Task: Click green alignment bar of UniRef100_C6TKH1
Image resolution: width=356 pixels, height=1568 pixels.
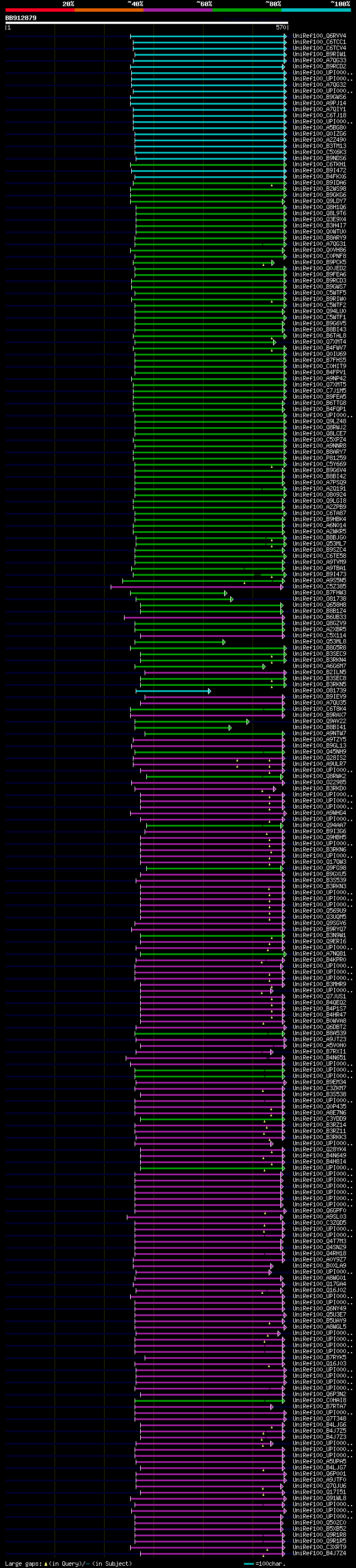Action: pos(207,164)
